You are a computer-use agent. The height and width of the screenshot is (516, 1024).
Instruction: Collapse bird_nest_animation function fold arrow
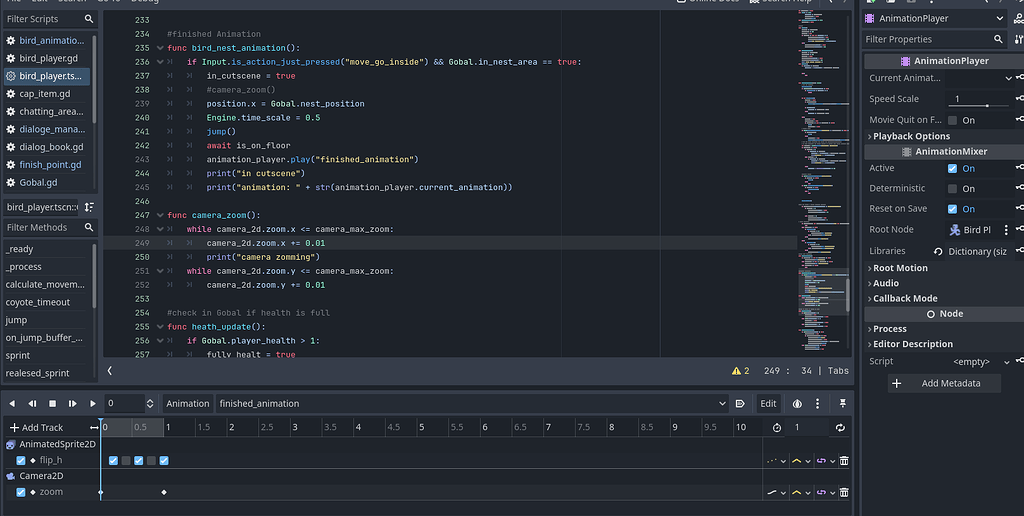tap(160, 48)
